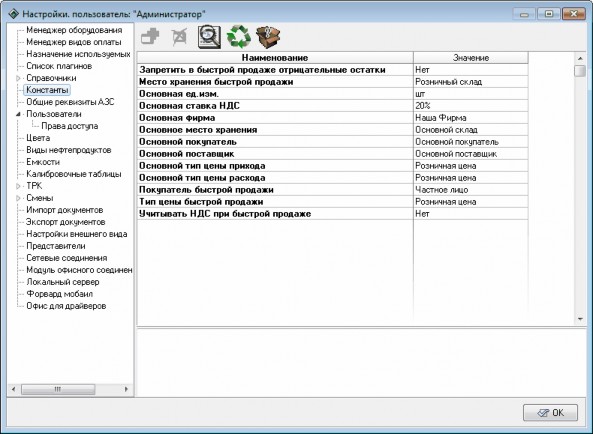Screen dimensions: 593x434
Task: Click the green recycle refresh icon
Action: (239, 37)
